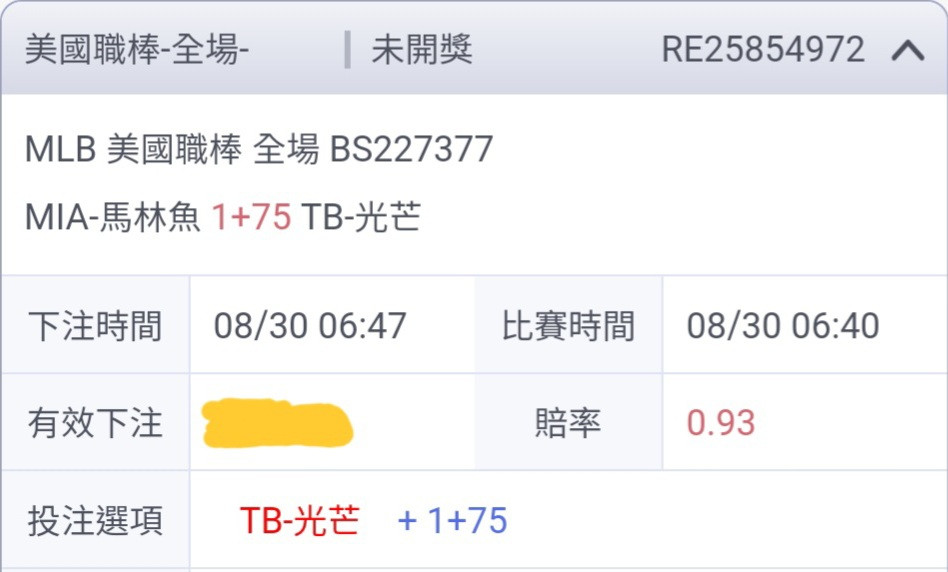Click the 未開獎 status label

(x=422, y=50)
